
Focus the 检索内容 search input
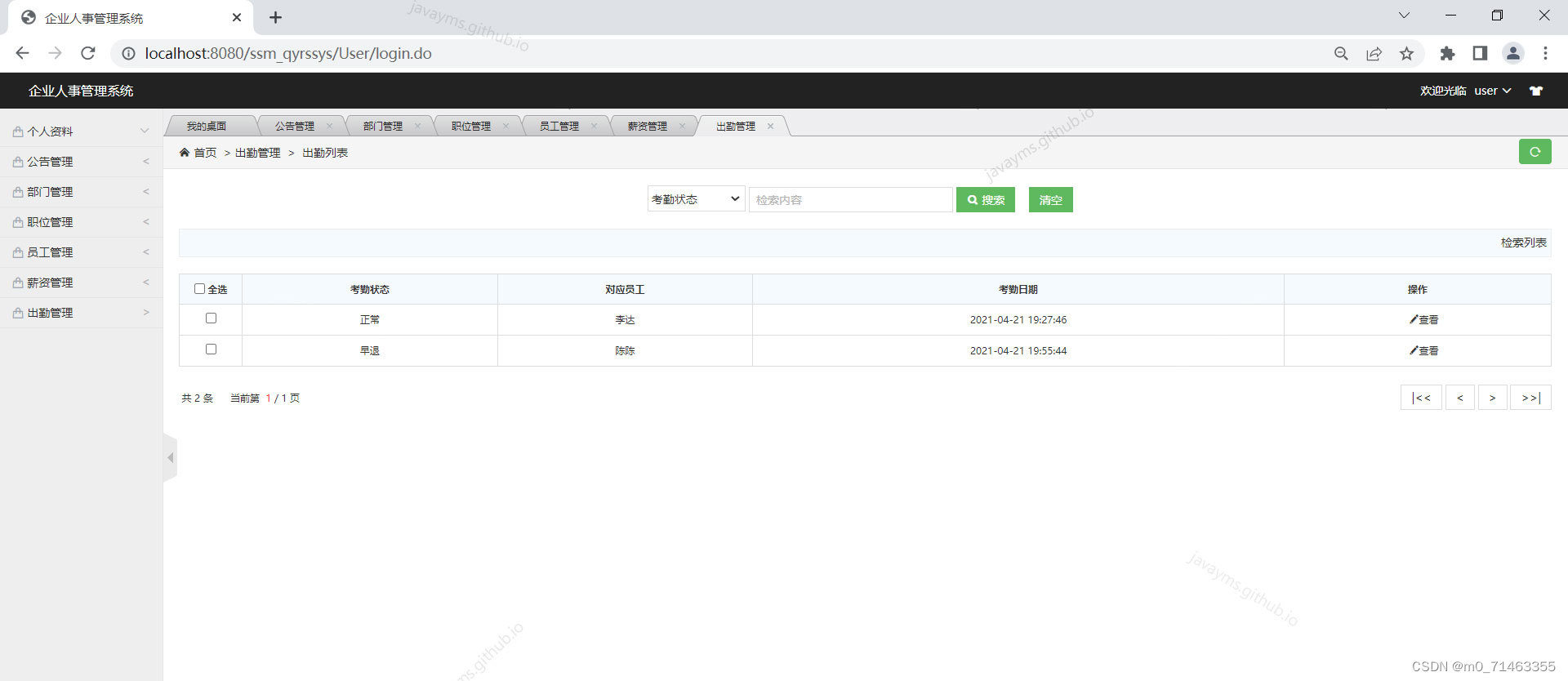851,200
